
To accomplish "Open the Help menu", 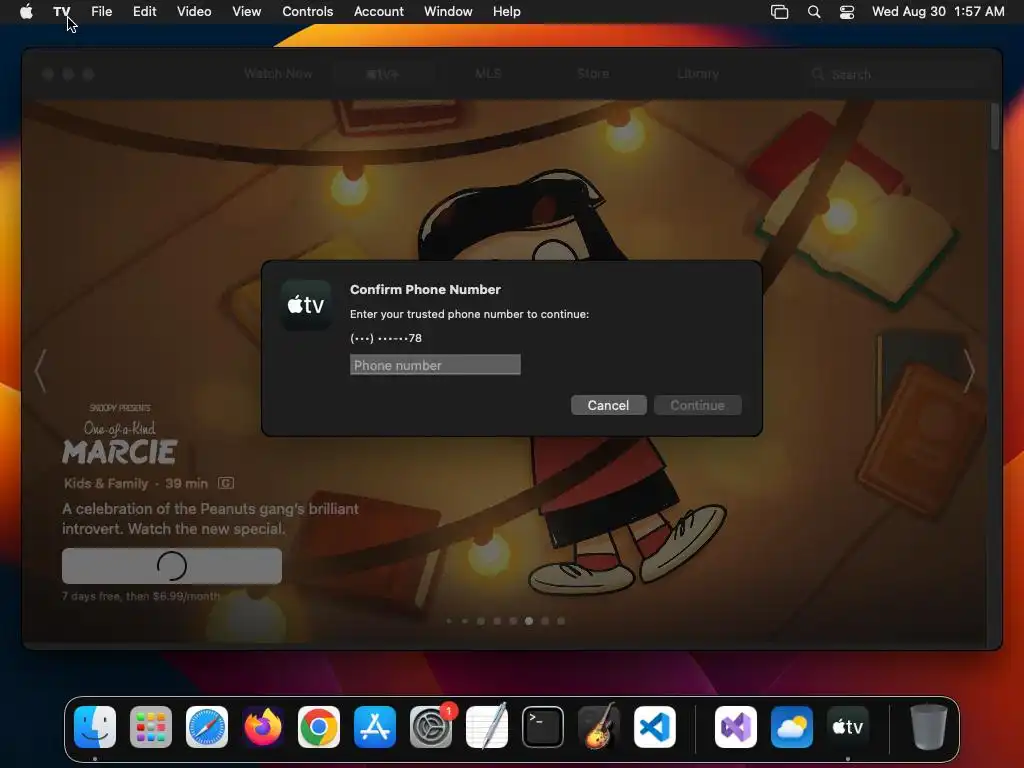I will pos(506,11).
